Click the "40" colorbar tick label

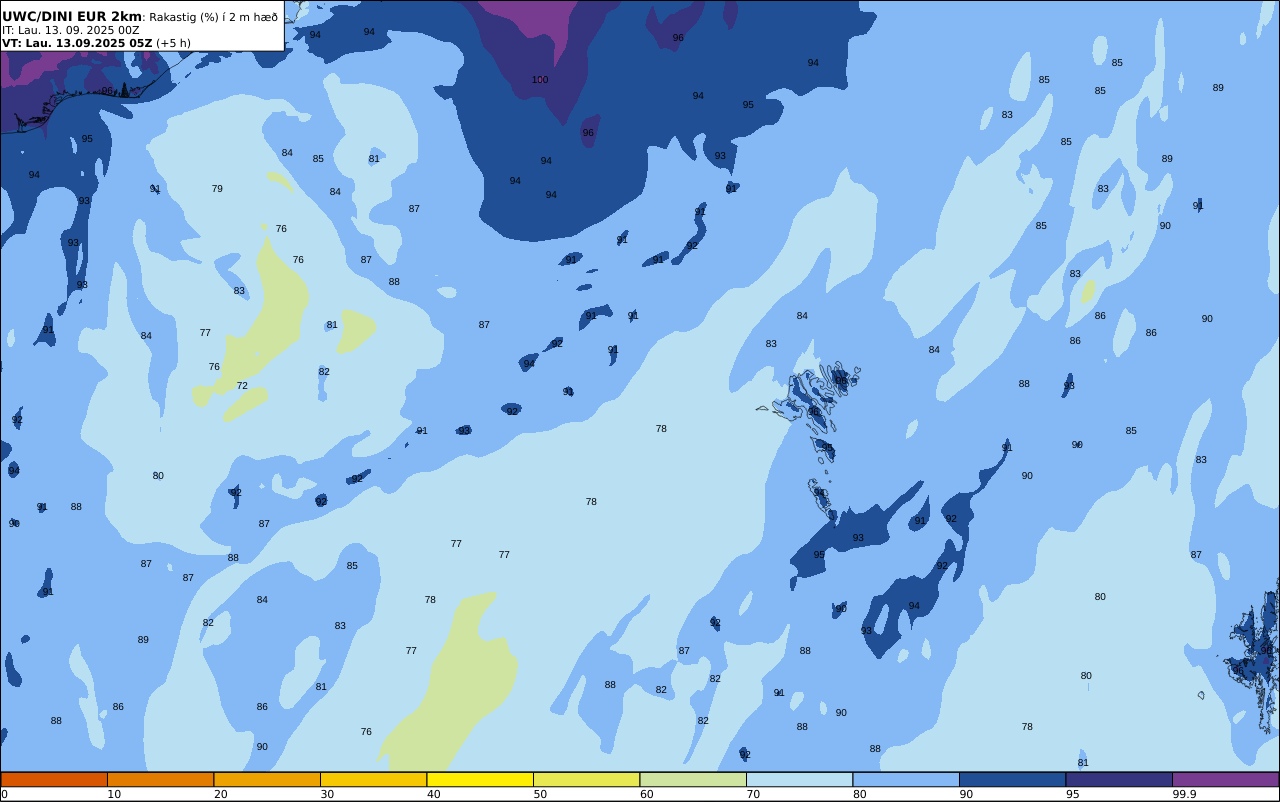pyautogui.click(x=434, y=794)
